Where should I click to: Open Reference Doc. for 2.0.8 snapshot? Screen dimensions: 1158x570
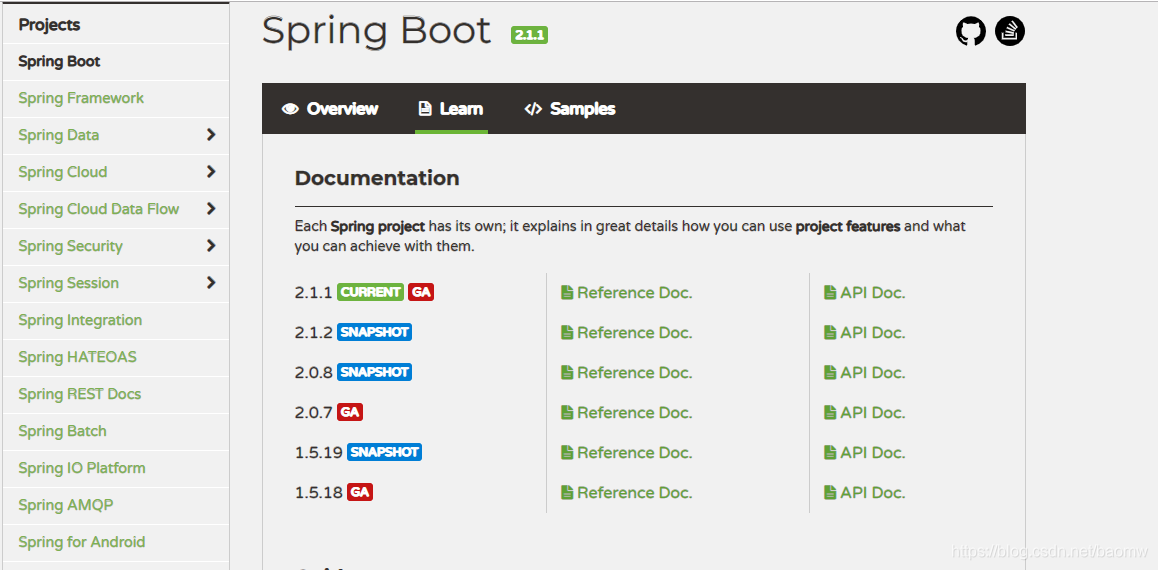[x=626, y=372]
